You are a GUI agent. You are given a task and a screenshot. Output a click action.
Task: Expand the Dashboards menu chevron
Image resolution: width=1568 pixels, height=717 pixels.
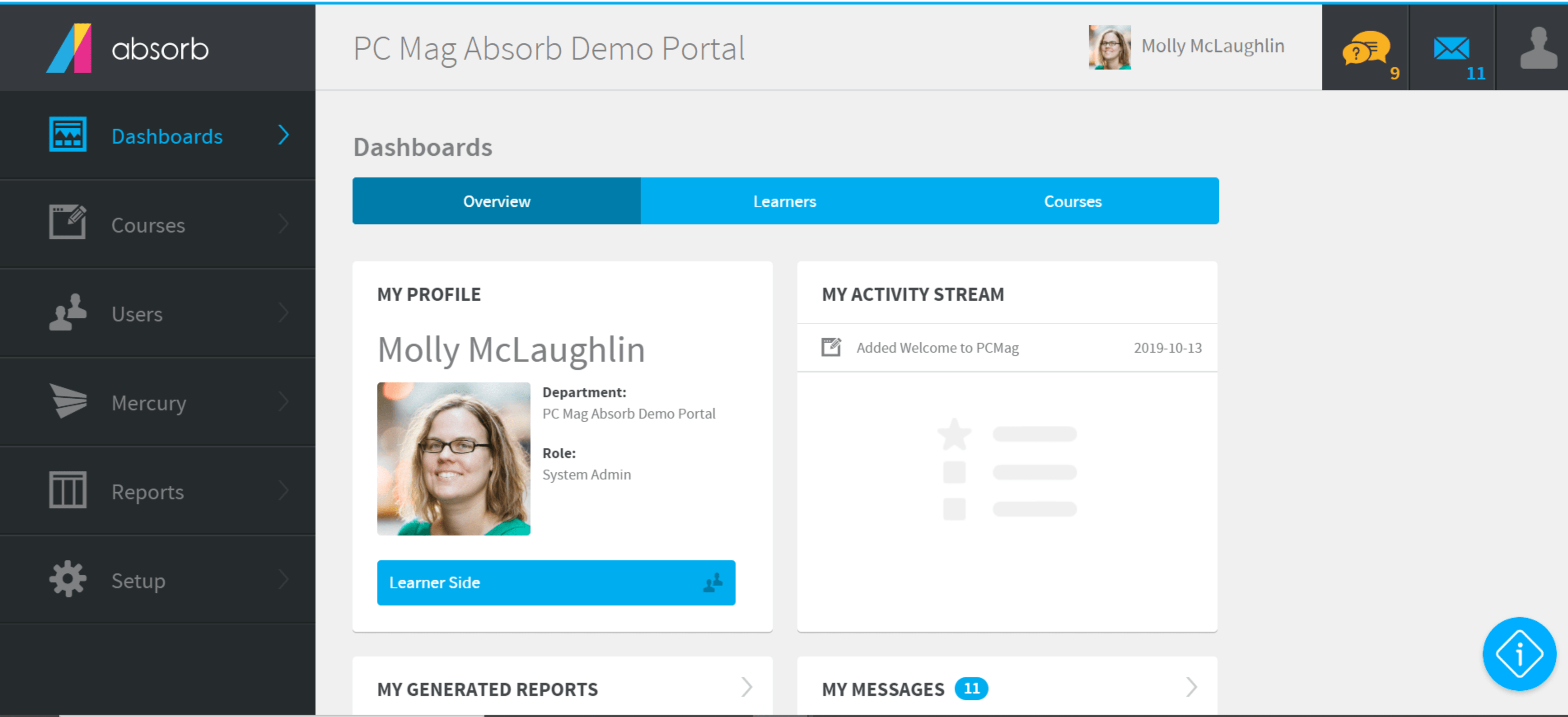click(283, 135)
